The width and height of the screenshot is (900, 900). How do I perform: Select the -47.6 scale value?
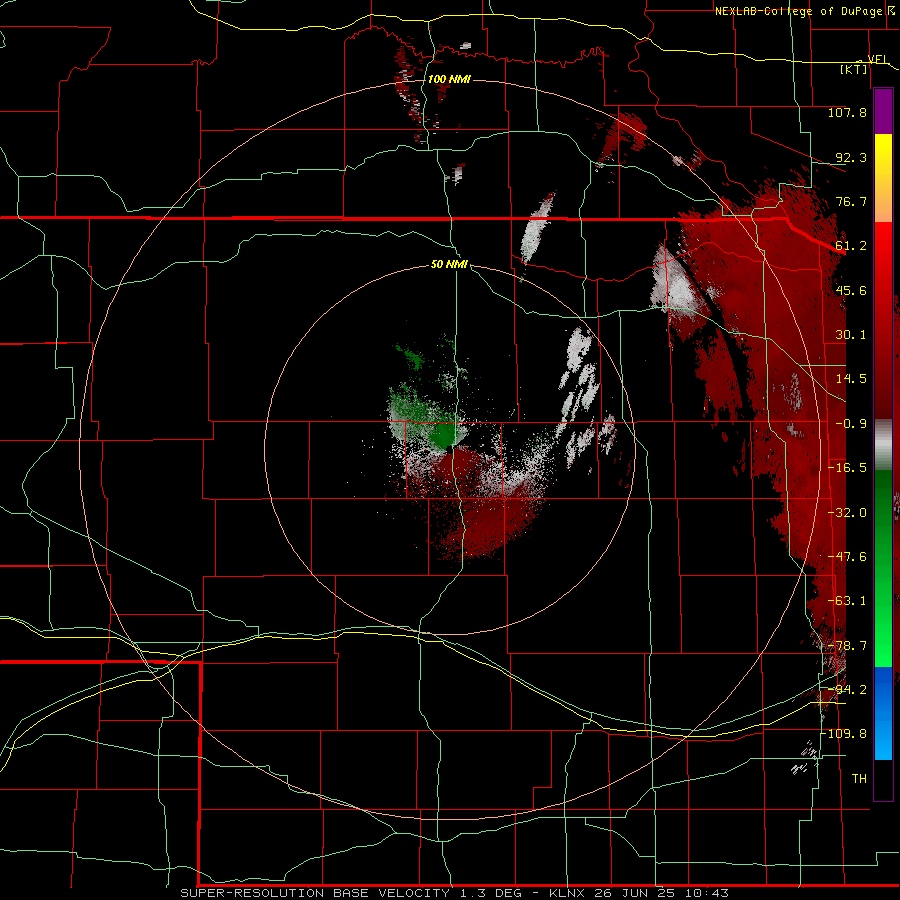tap(847, 557)
